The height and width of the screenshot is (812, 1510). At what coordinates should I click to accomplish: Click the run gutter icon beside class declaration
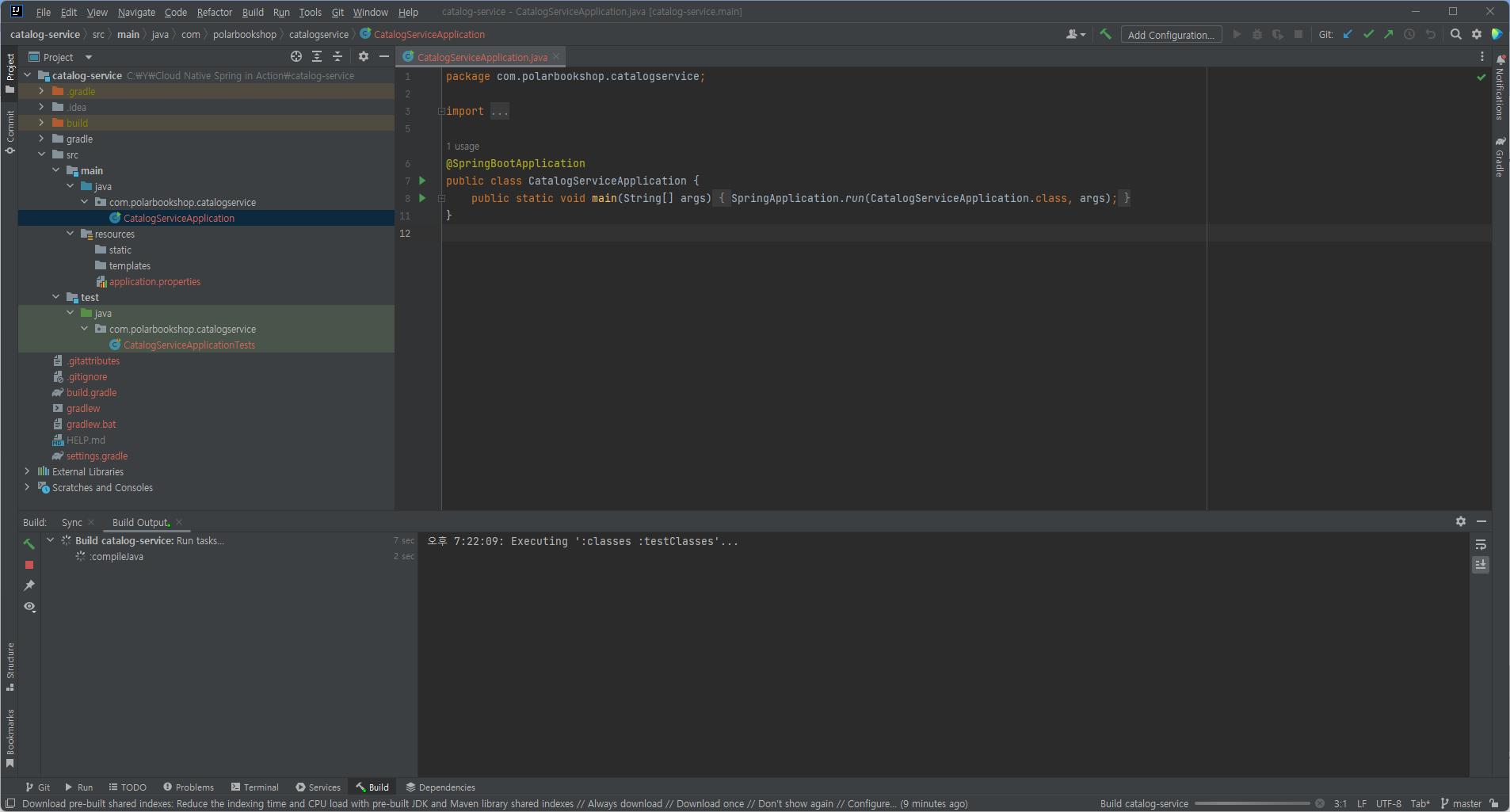pyautogui.click(x=422, y=181)
